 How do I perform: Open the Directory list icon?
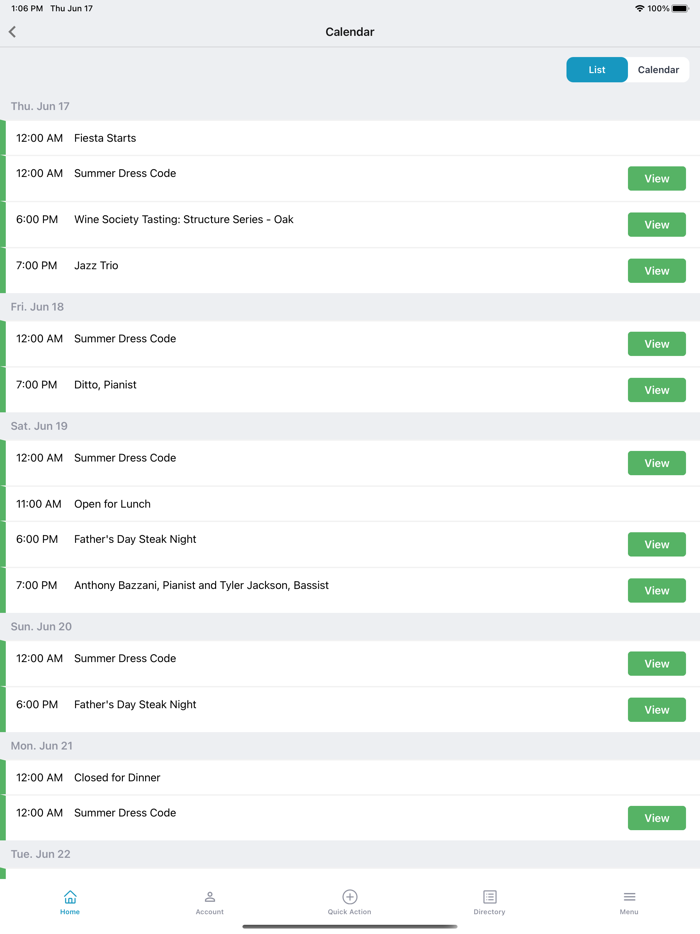[489, 897]
